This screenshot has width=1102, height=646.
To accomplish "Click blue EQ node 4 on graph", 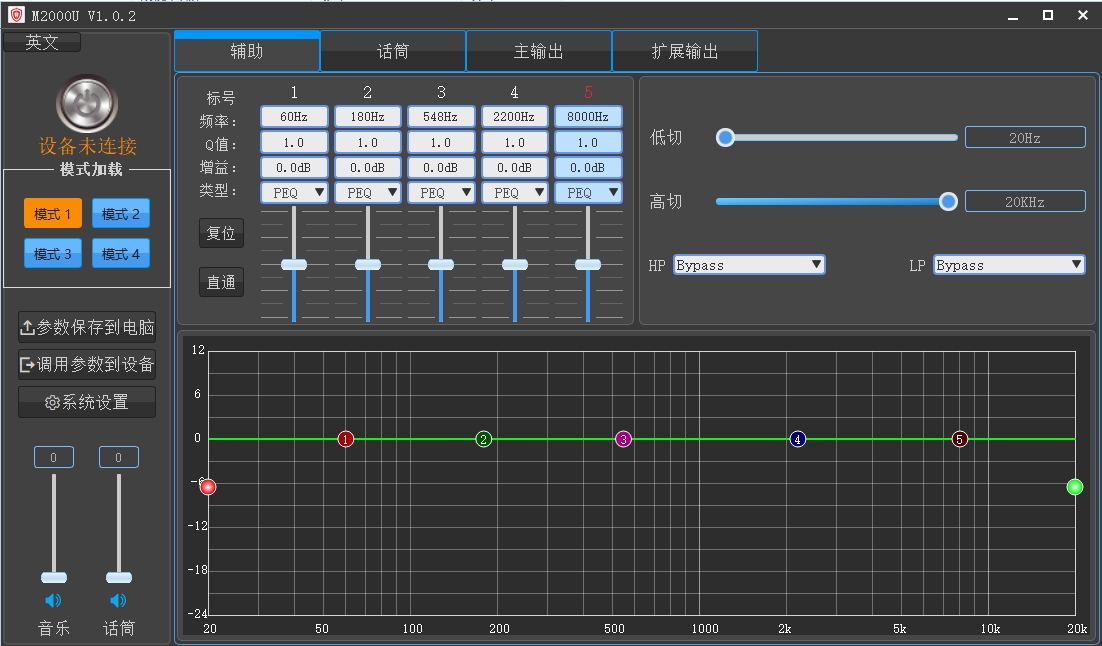I will point(797,439).
